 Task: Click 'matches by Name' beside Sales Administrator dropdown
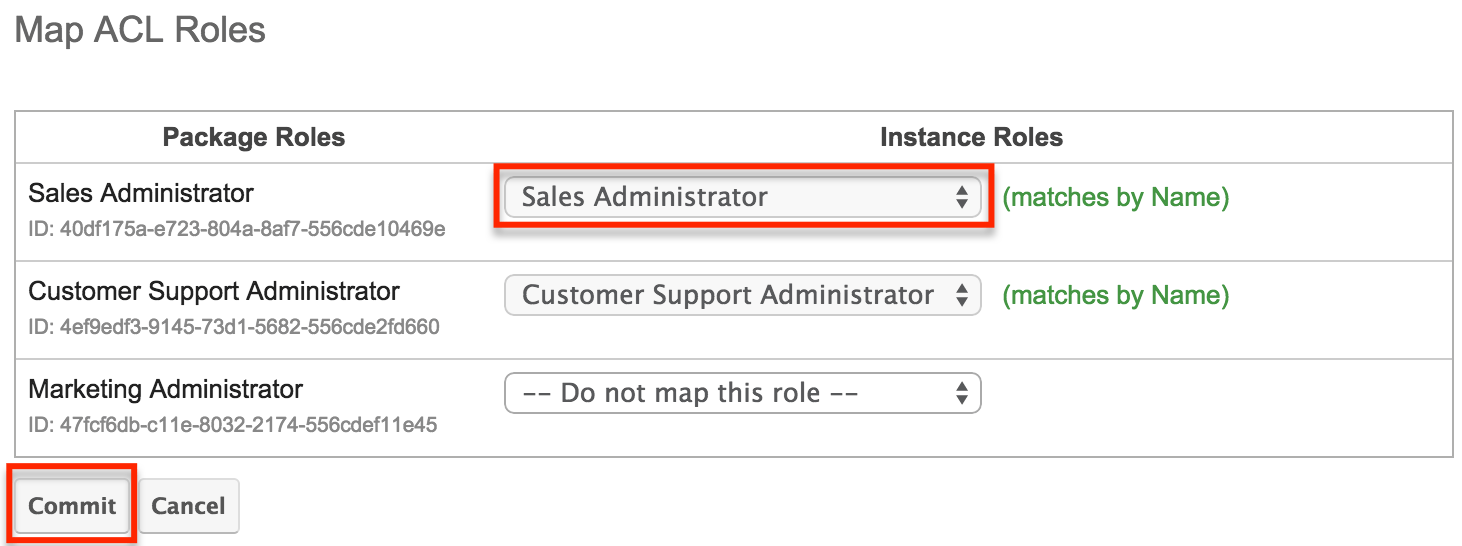pyautogui.click(x=1115, y=197)
